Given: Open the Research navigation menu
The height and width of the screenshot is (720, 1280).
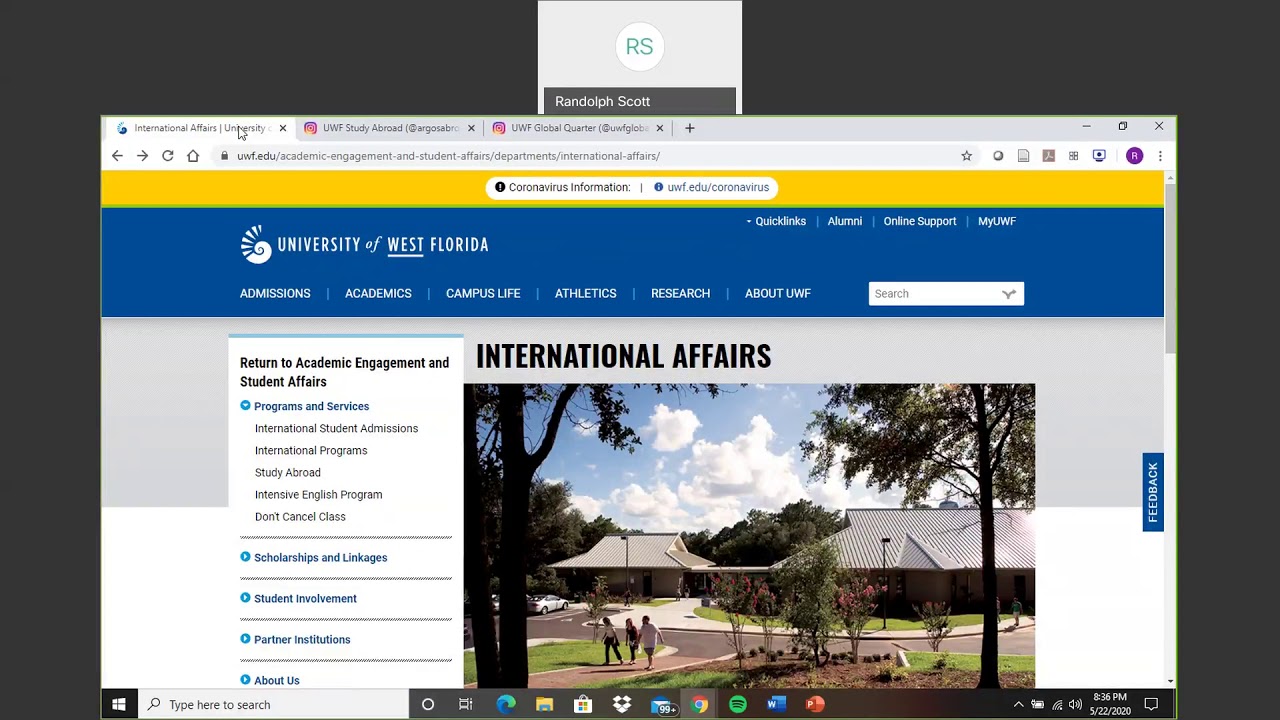Looking at the screenshot, I should coord(680,293).
